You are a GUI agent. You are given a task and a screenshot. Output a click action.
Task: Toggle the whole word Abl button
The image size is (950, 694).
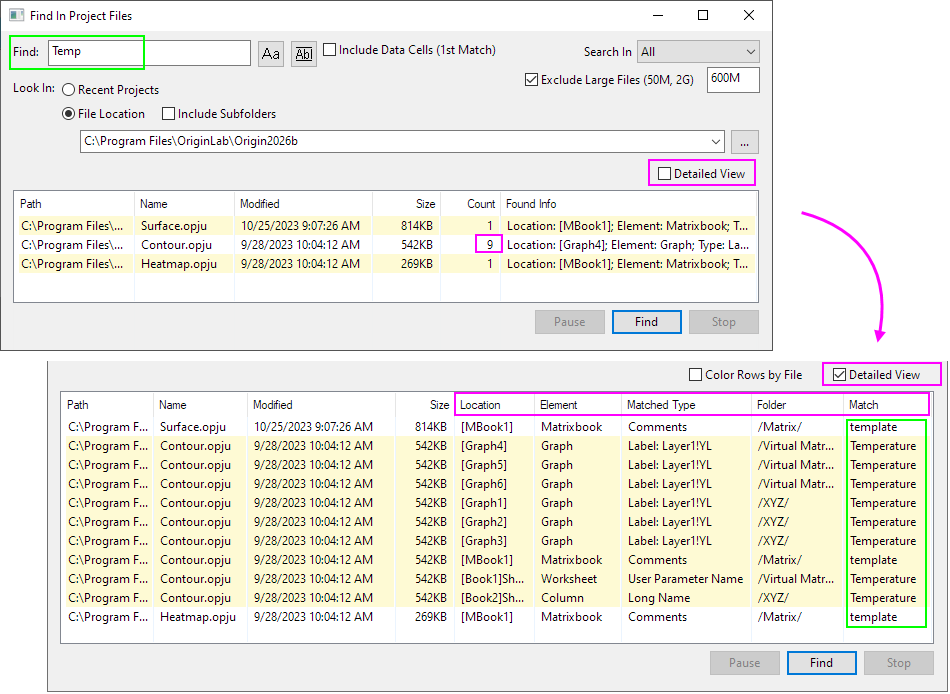point(304,54)
